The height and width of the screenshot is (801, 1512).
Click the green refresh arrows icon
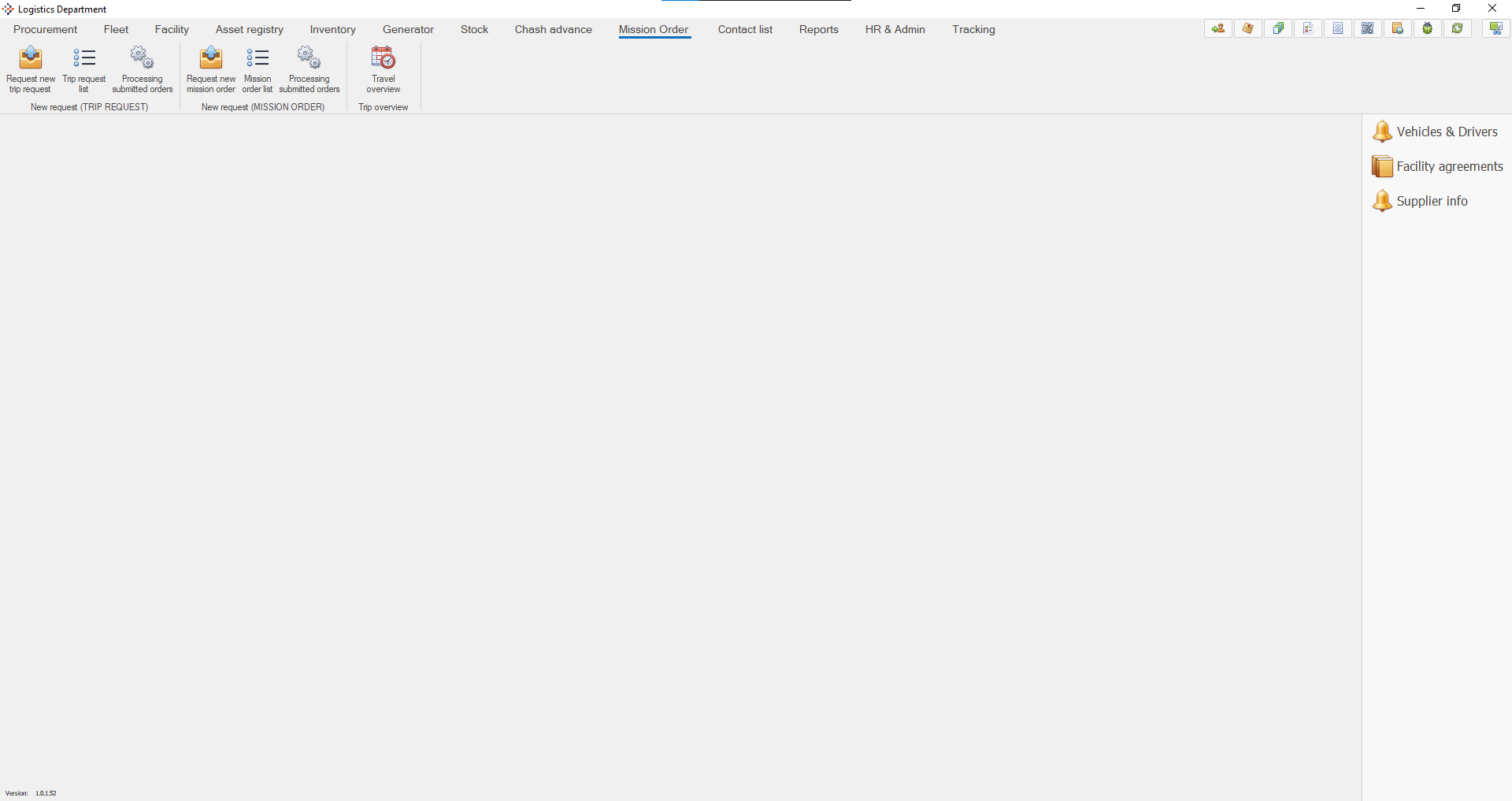(x=1457, y=28)
